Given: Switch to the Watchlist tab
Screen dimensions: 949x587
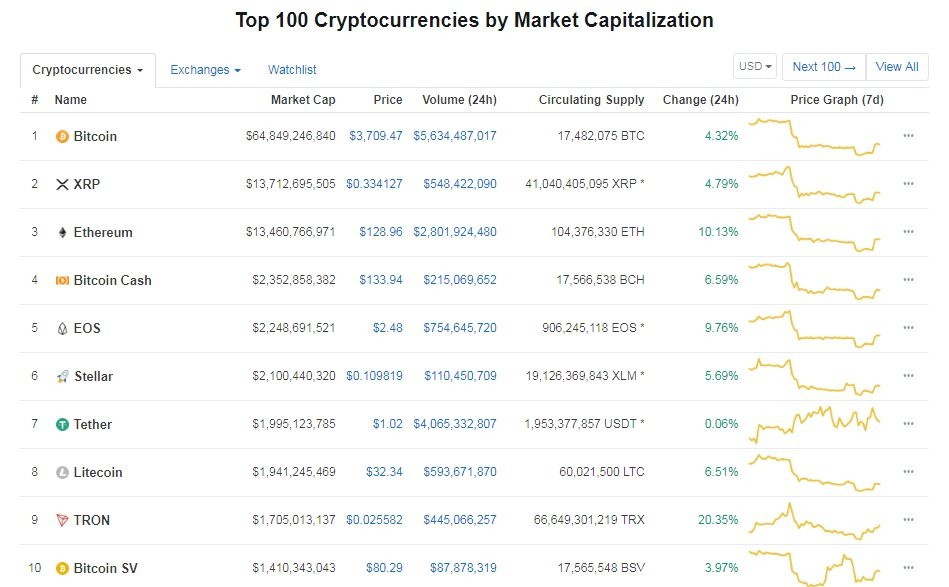Looking at the screenshot, I should pos(292,70).
